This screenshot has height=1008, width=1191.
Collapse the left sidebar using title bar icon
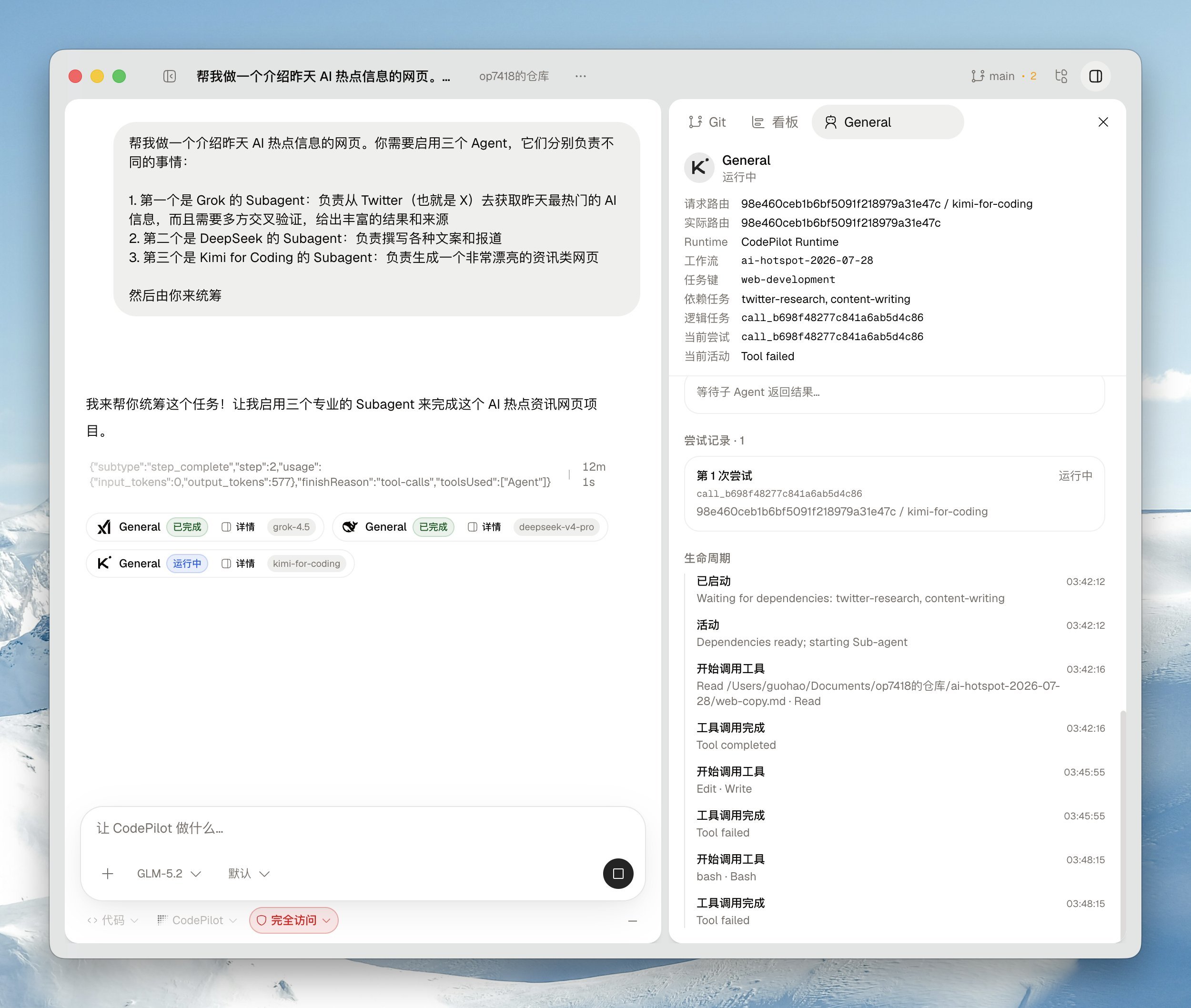169,76
